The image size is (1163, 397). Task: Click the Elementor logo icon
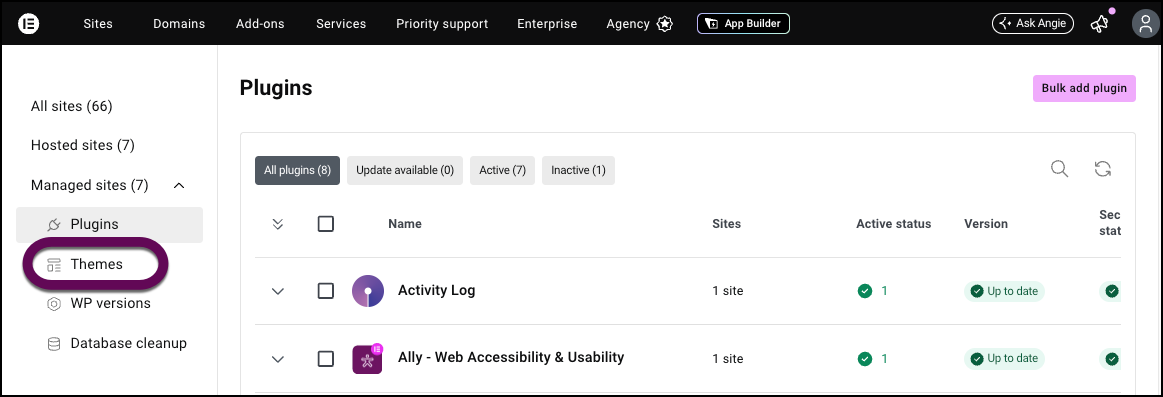pos(28,24)
